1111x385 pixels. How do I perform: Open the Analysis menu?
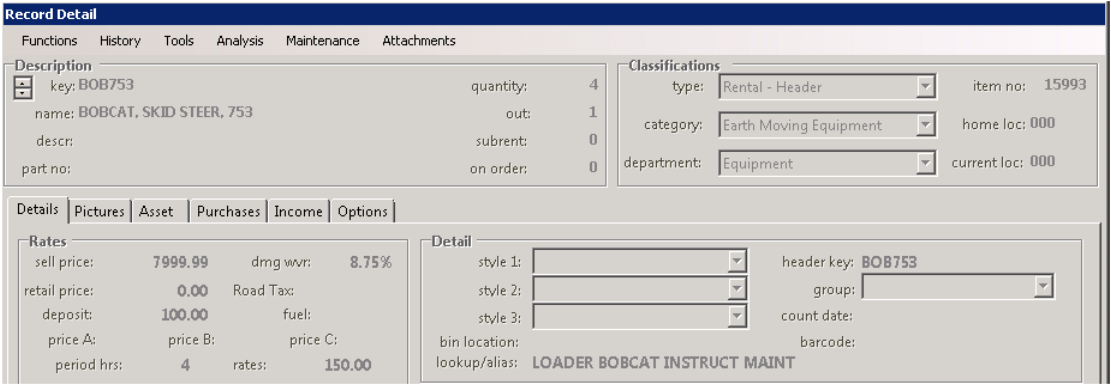[x=240, y=41]
